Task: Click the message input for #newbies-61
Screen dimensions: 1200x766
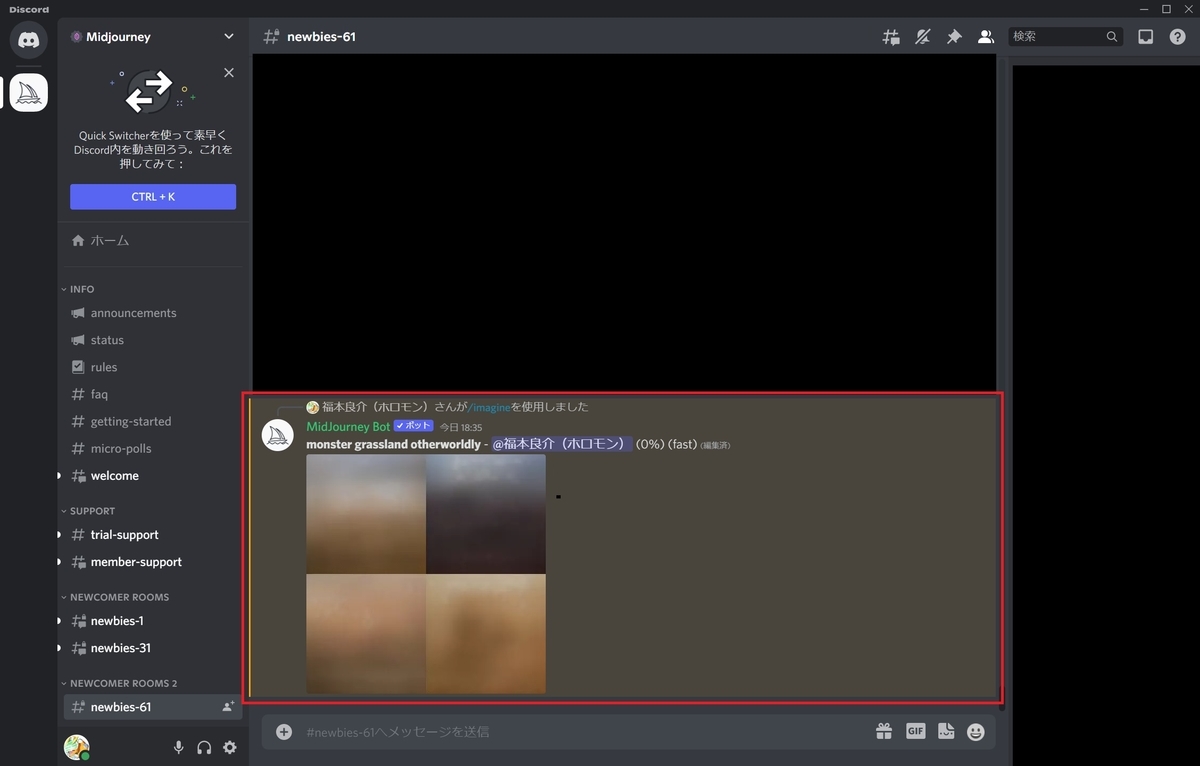Action: tap(580, 732)
